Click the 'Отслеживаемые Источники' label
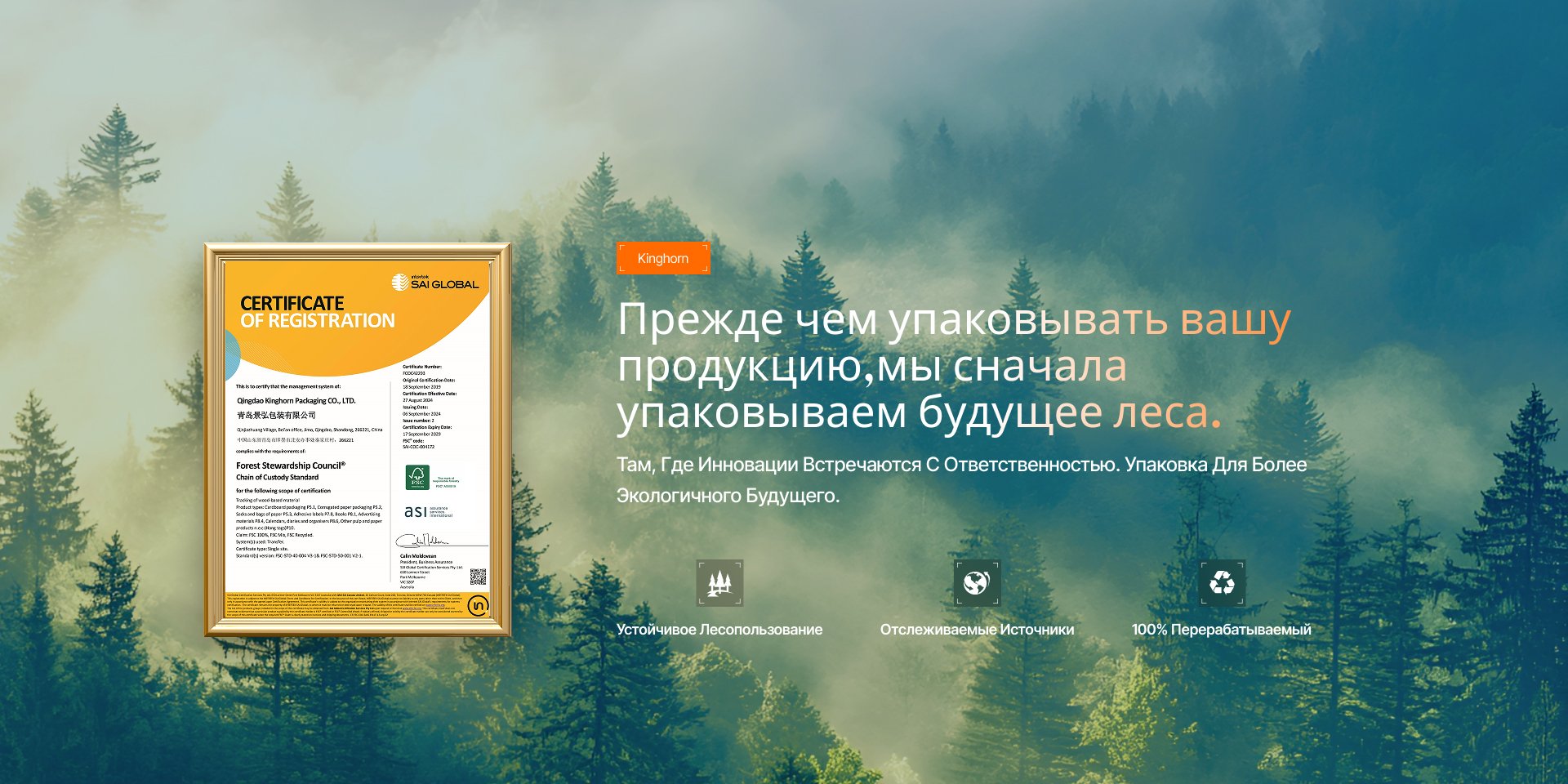The image size is (1568, 784). pyautogui.click(x=977, y=630)
